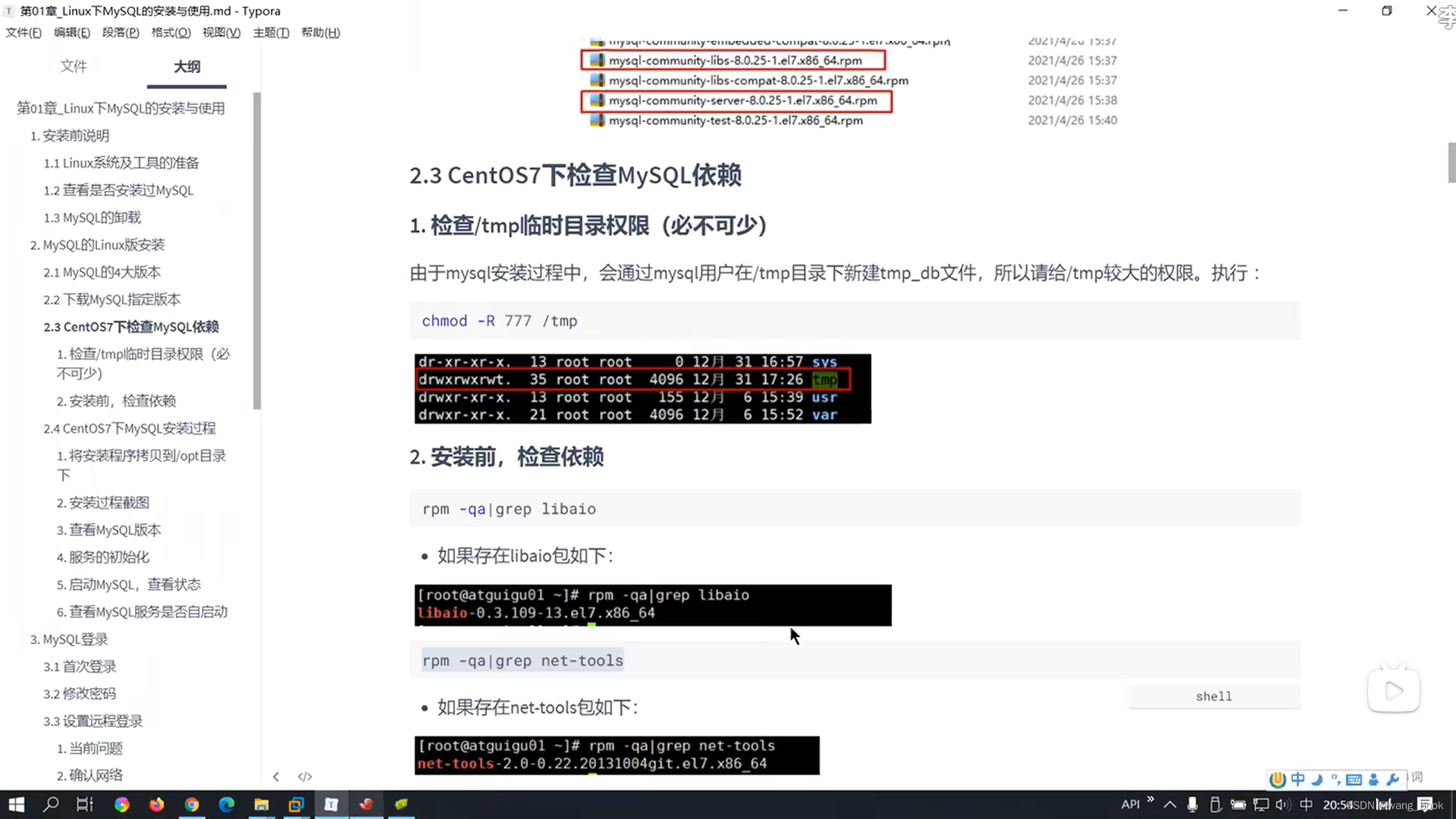Jump to outline item 3.2 修改密码
1456x819 pixels.
[x=80, y=694]
